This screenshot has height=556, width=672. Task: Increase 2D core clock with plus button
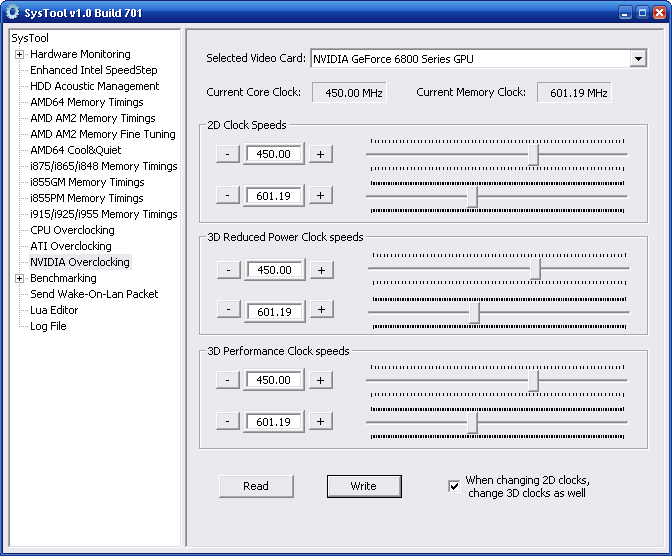[320, 154]
